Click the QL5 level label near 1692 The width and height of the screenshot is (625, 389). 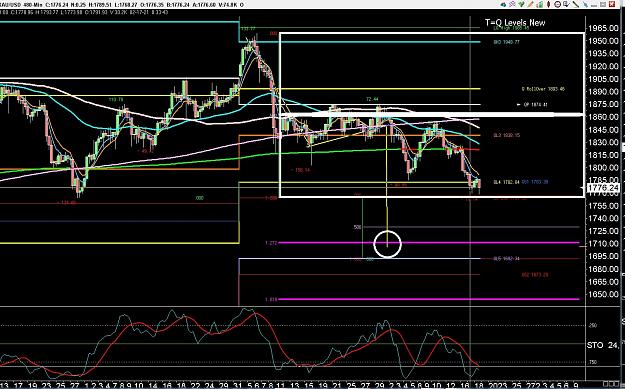506,259
